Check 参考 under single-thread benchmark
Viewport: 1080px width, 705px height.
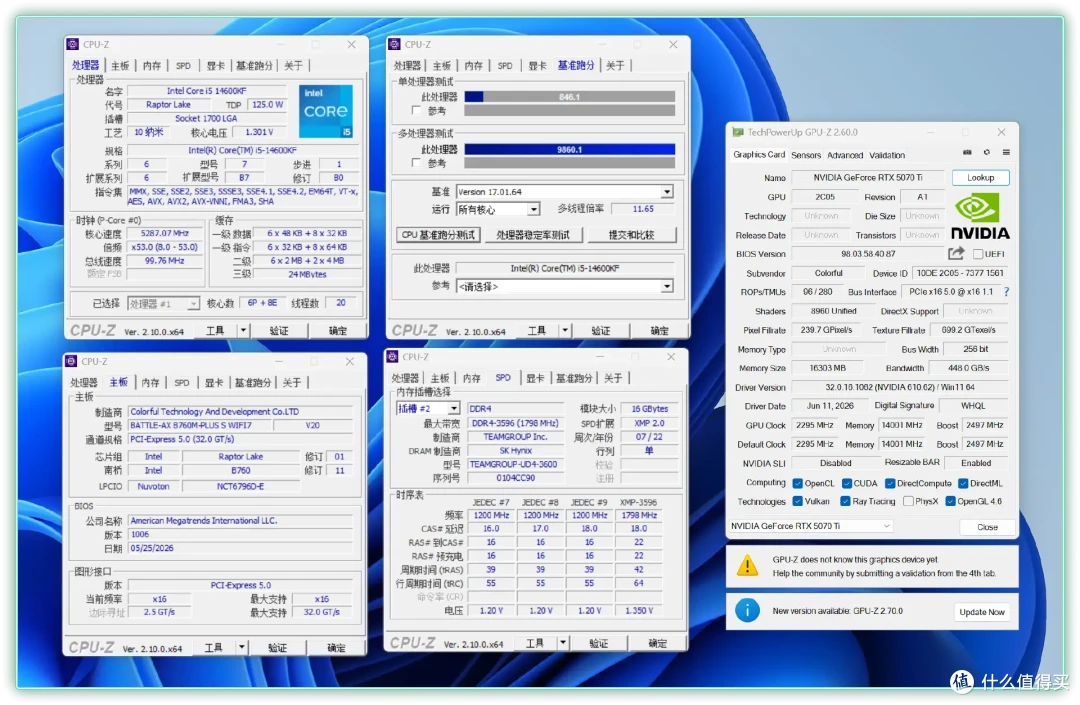point(416,110)
